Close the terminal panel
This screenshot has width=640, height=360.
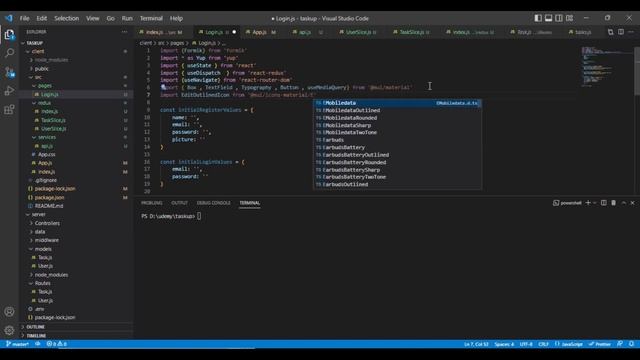tap(632, 203)
